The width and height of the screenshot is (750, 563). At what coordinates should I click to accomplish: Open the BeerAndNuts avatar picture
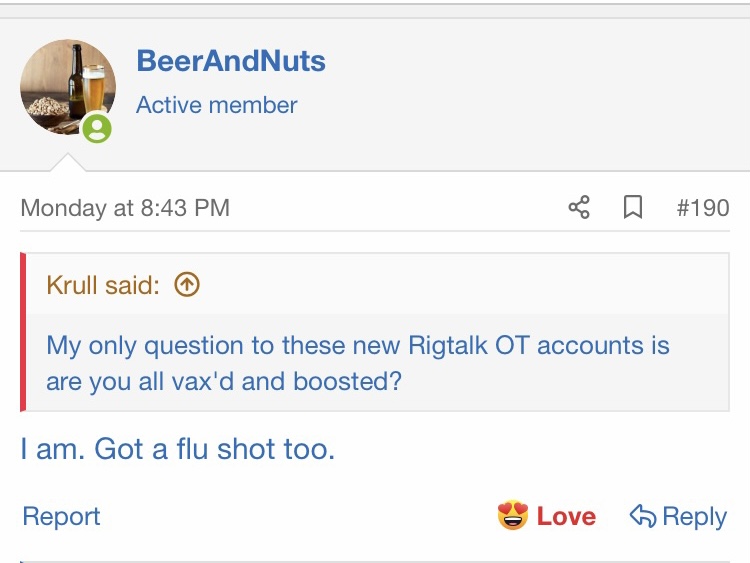(x=67, y=87)
